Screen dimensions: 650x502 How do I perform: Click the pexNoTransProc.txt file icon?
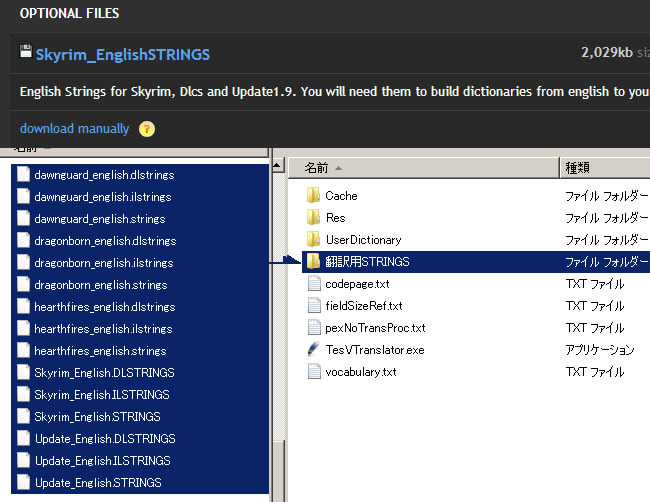tap(314, 327)
